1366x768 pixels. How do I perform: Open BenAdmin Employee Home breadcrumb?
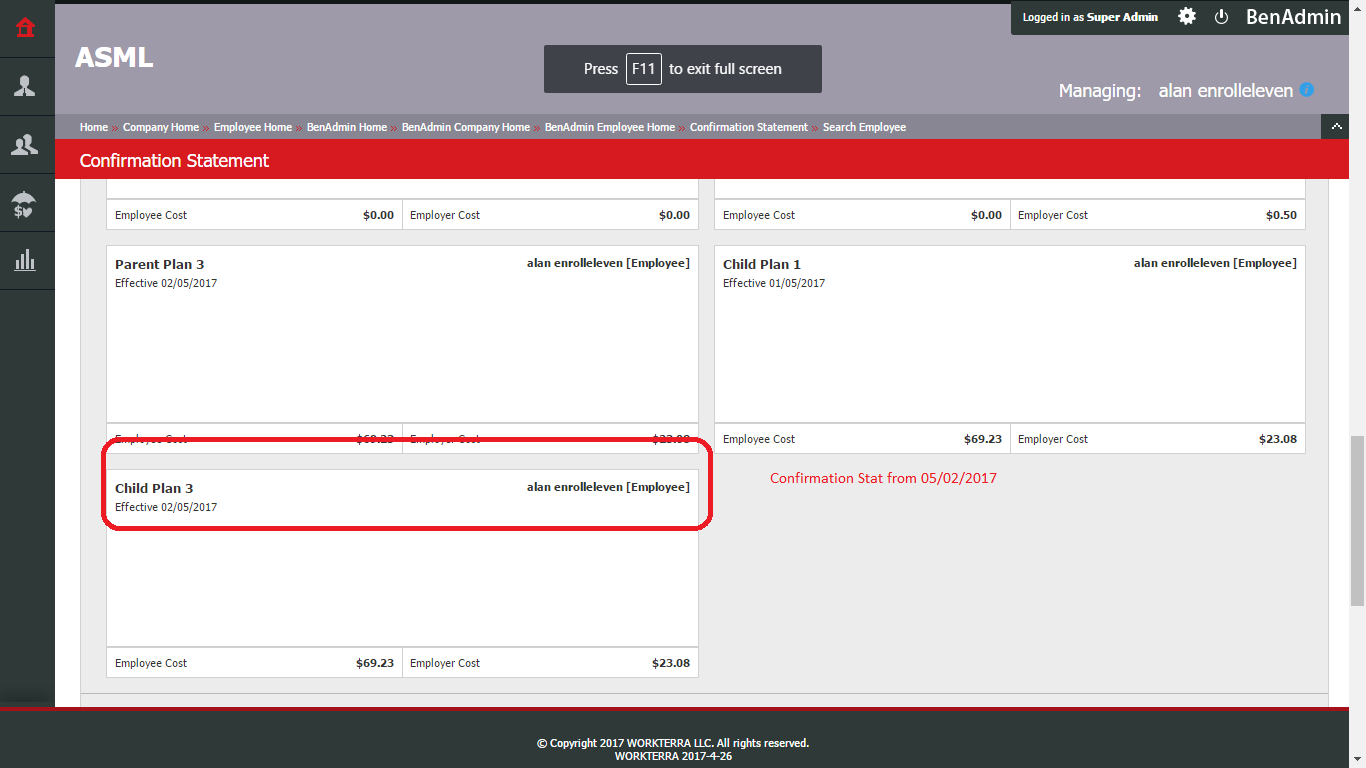tap(610, 127)
